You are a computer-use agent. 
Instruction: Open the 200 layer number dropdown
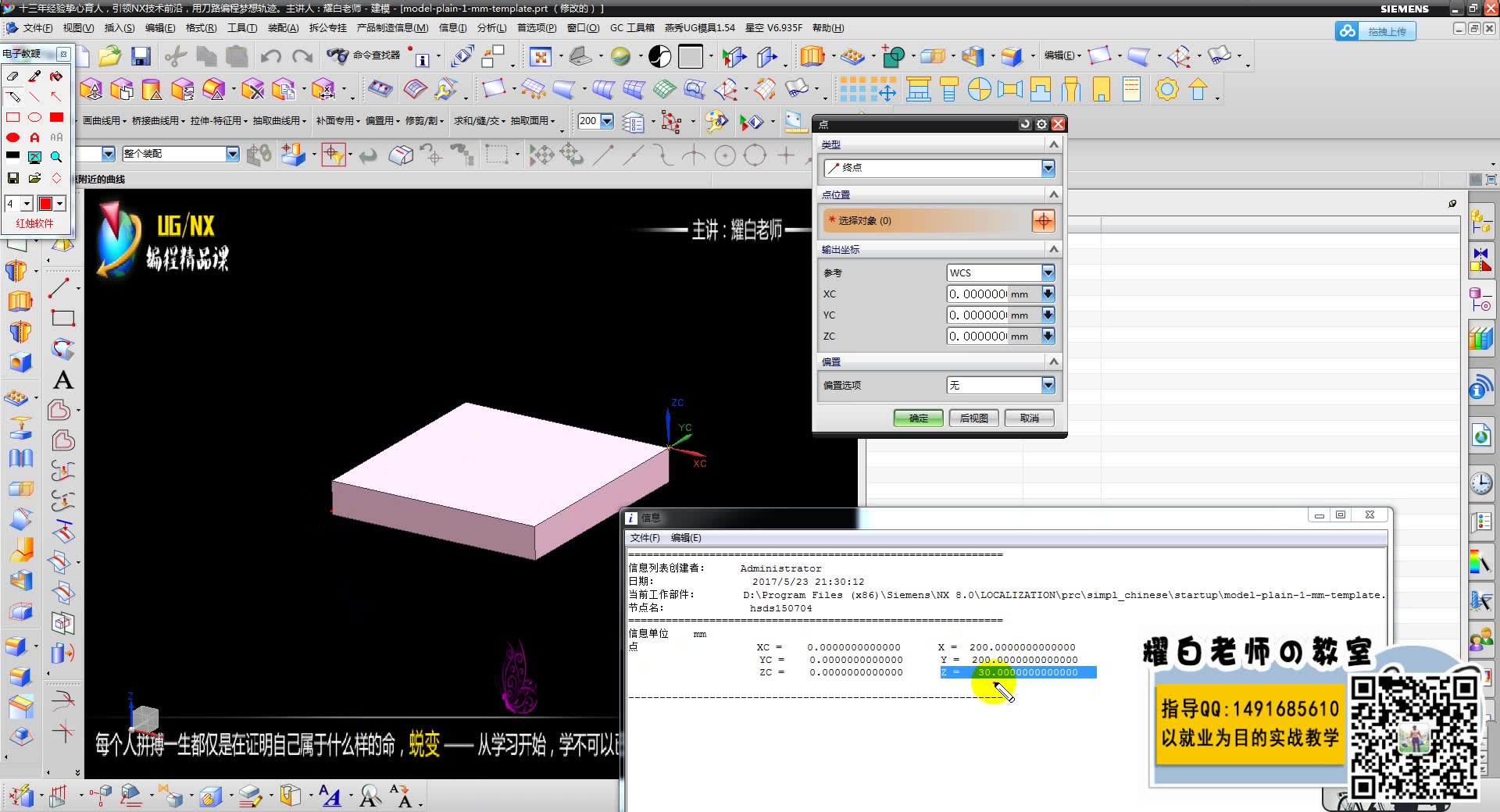point(607,121)
